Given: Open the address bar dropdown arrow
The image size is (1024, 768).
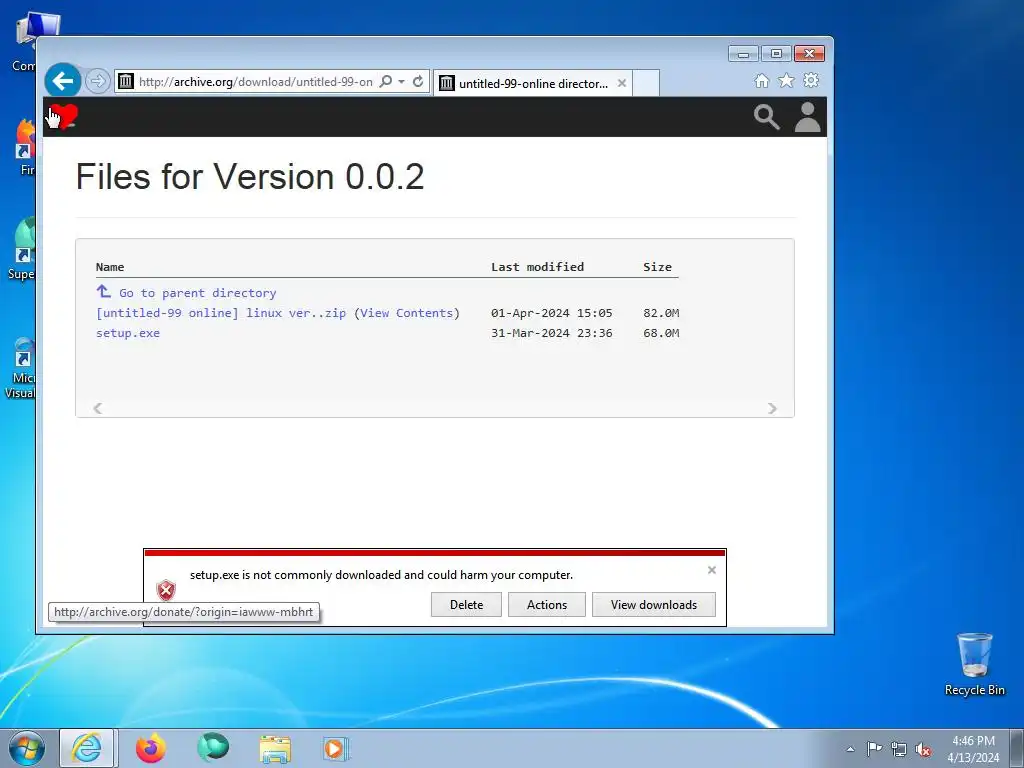Looking at the screenshot, I should (x=401, y=82).
